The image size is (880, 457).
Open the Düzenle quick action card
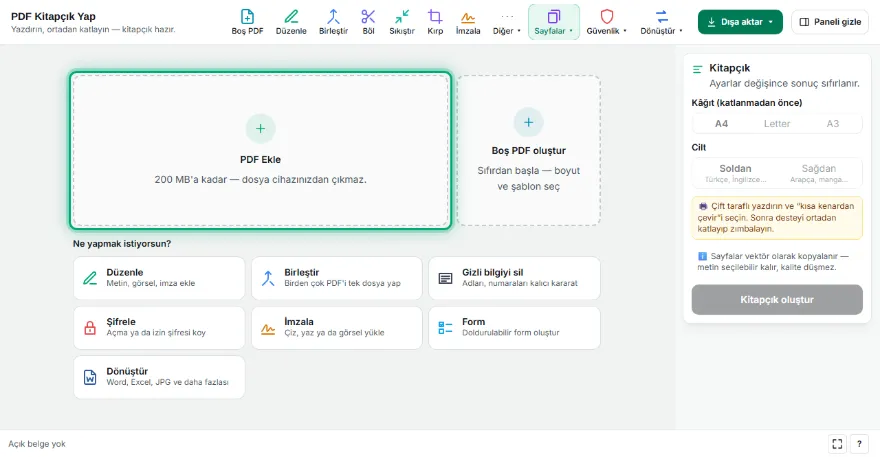159,278
